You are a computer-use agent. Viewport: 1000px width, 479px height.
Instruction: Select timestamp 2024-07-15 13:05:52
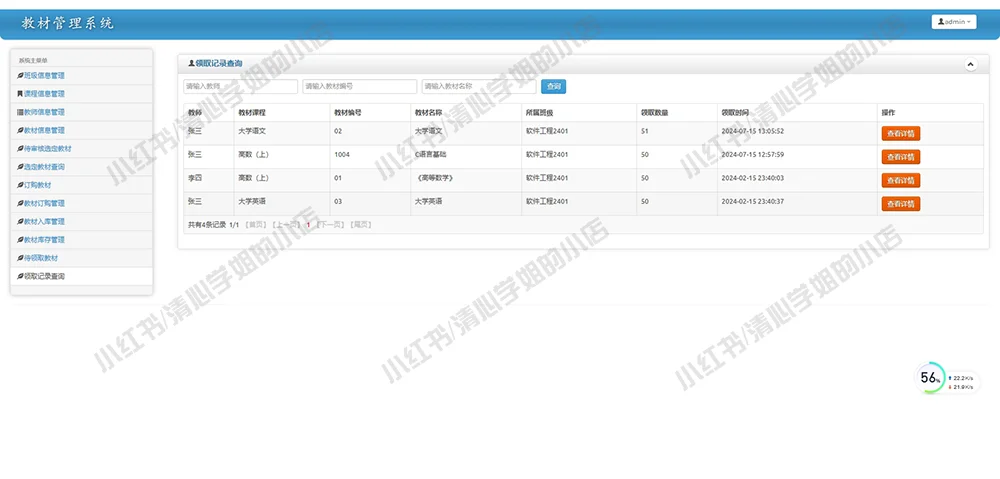[753, 131]
